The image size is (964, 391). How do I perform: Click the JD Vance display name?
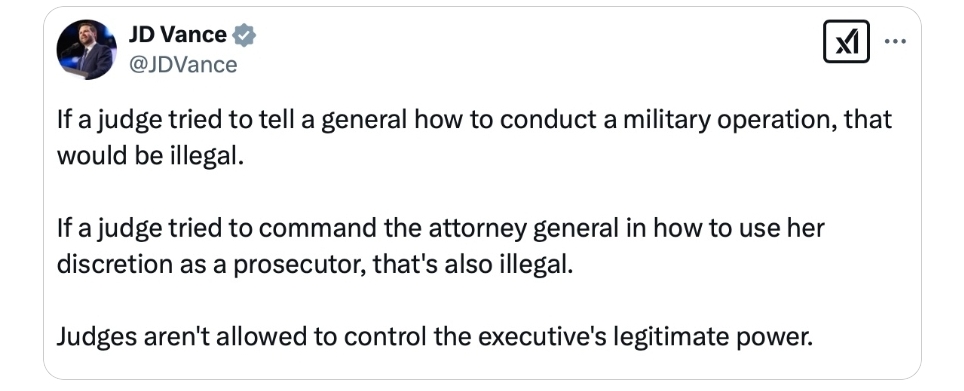[178, 35]
